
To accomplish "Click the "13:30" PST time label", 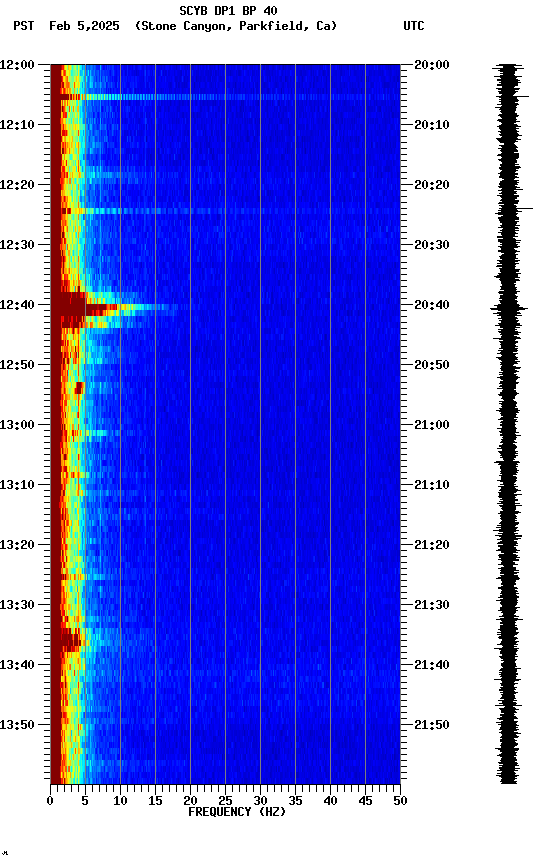I will click(17, 605).
